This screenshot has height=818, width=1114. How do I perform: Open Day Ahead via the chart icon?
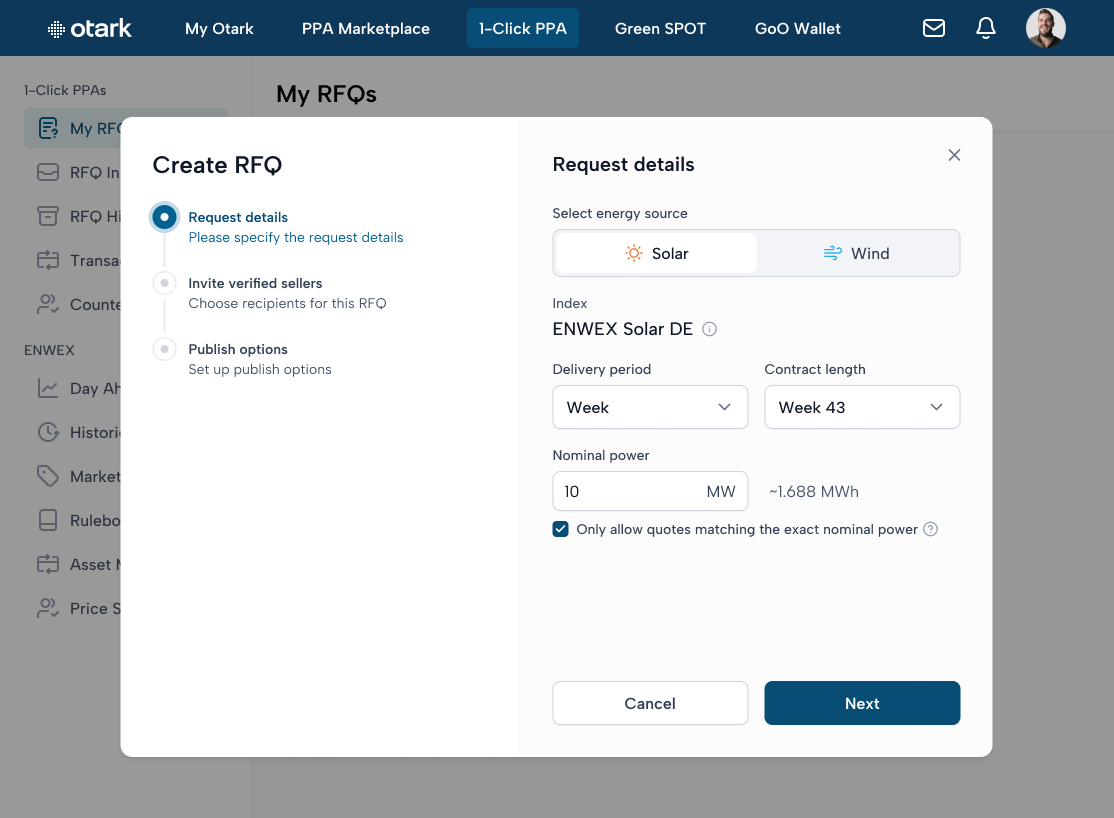47,388
